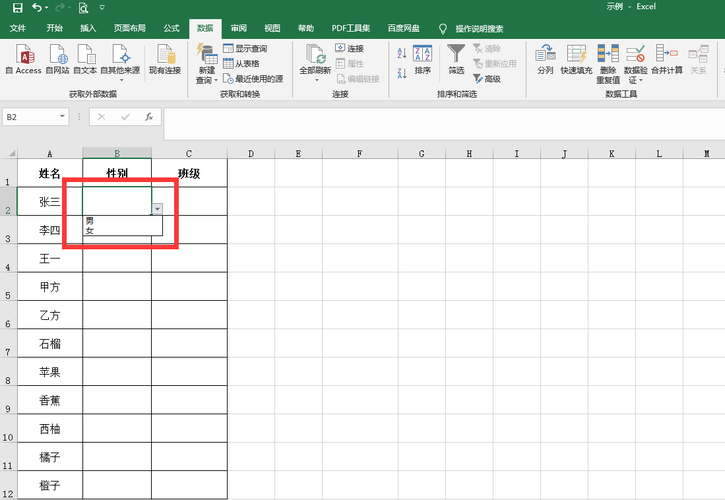Click the Save icon in title bar

click(17, 7)
